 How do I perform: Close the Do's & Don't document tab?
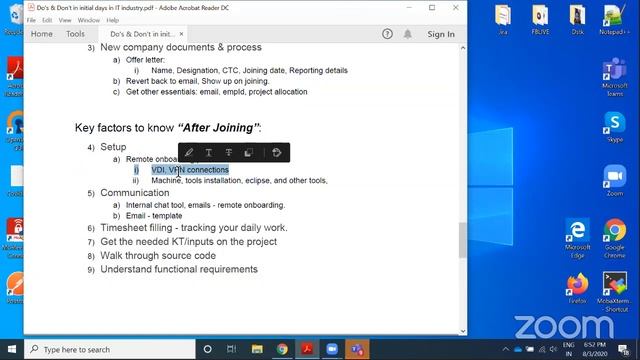(x=181, y=34)
